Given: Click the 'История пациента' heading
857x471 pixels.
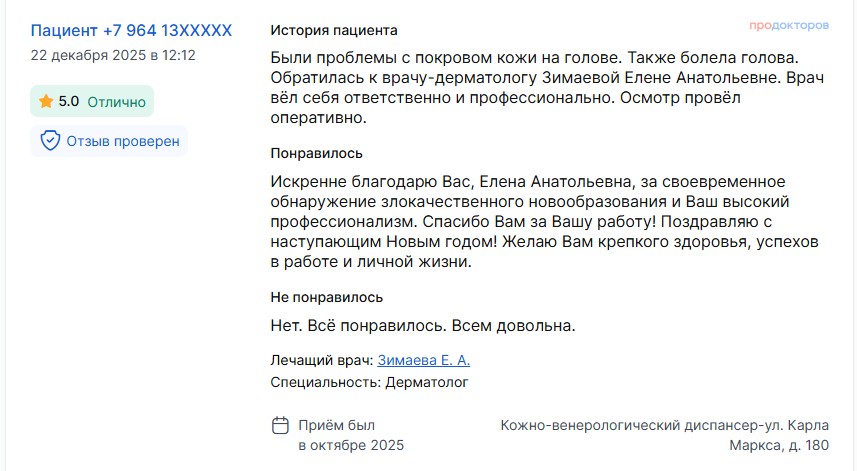Looking at the screenshot, I should point(333,31).
